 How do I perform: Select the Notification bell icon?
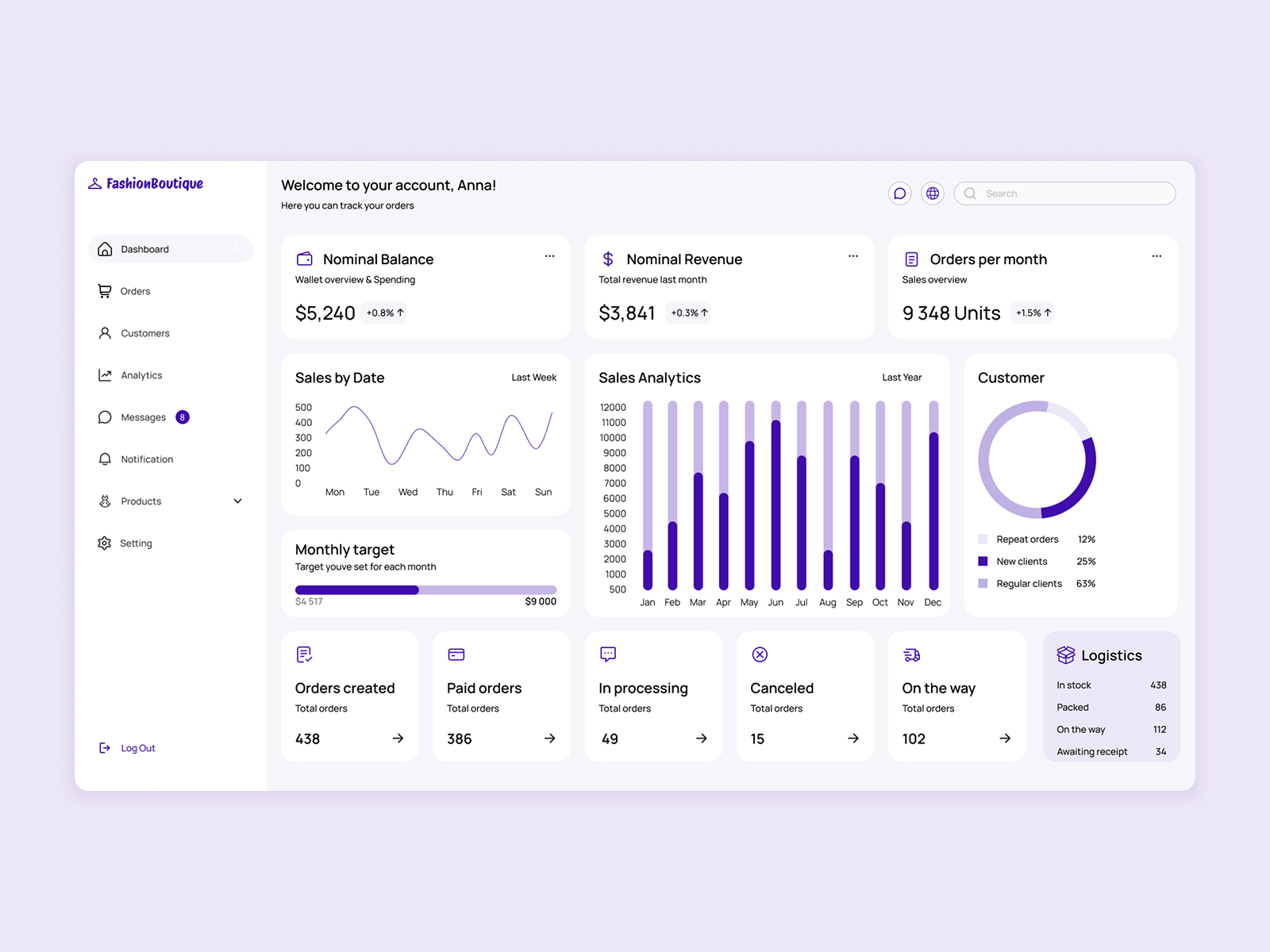point(104,459)
